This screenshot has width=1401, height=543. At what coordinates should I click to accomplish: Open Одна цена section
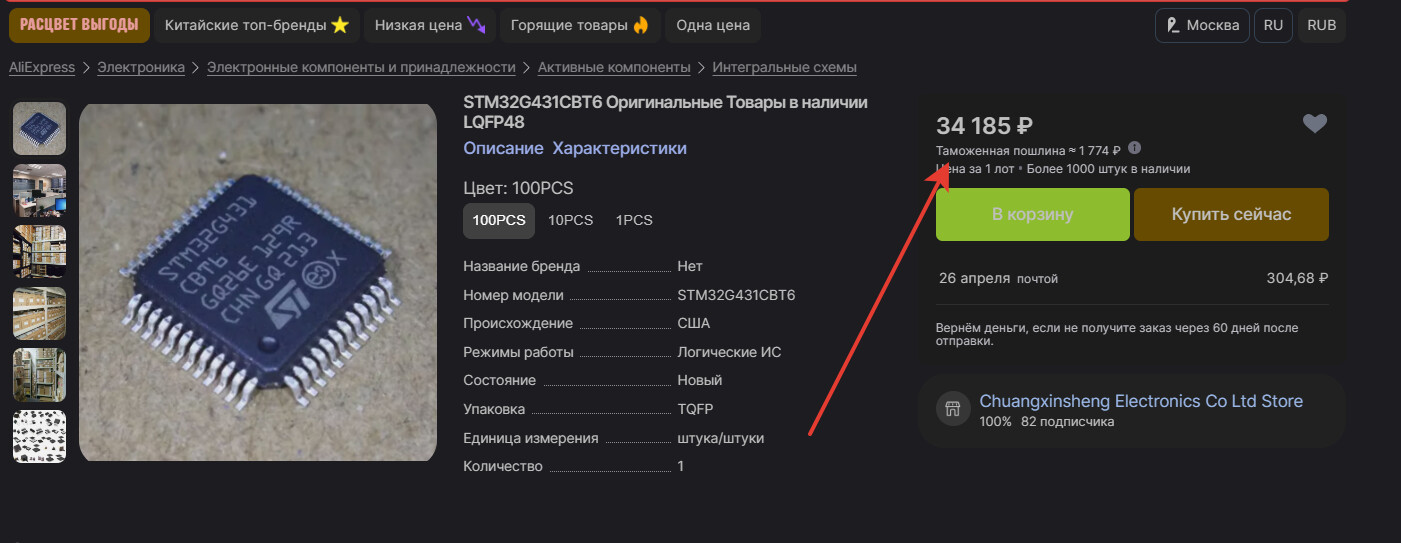[x=713, y=25]
